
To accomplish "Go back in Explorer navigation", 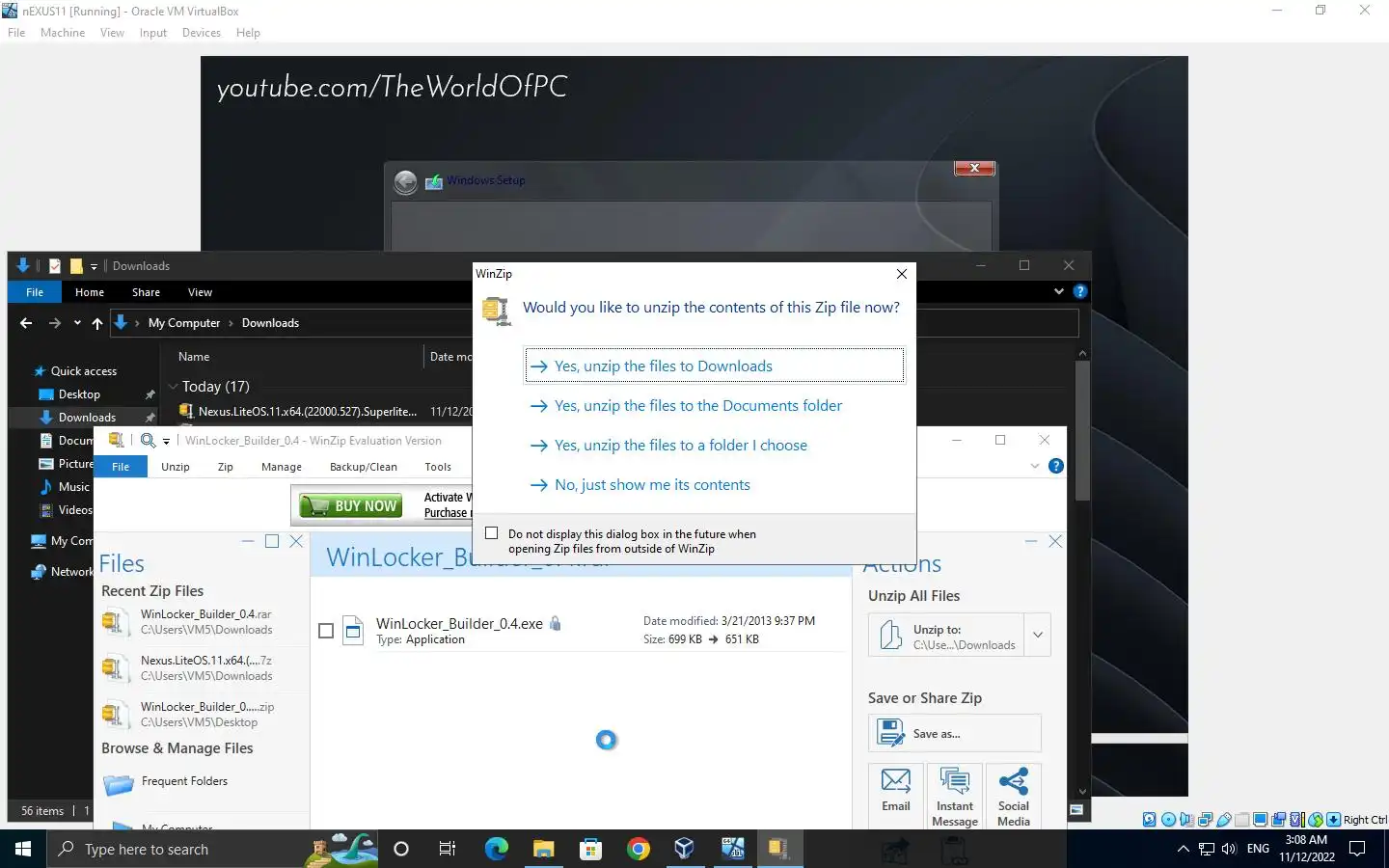I will click(26, 323).
